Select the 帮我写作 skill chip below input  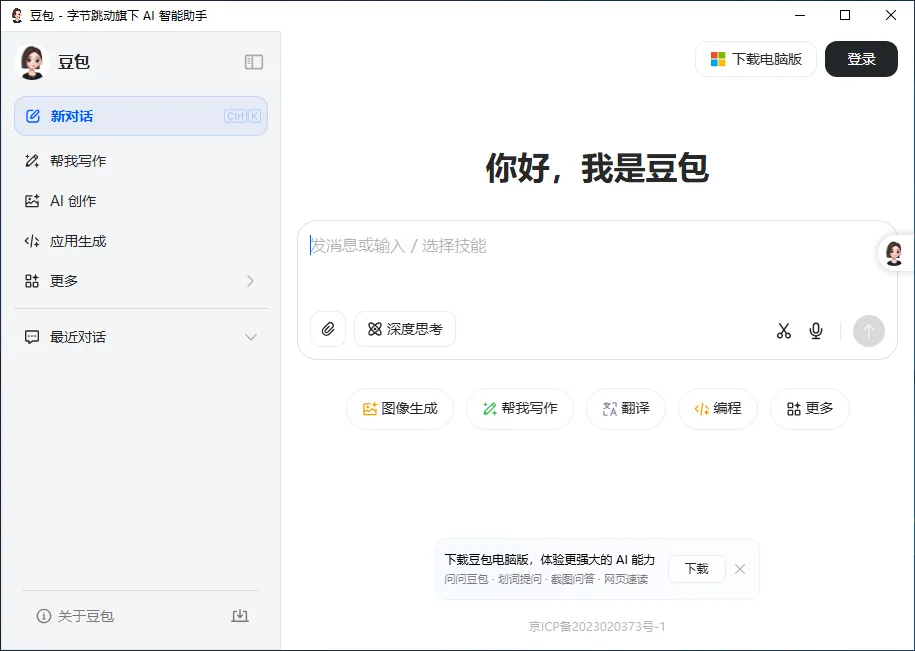(x=520, y=409)
